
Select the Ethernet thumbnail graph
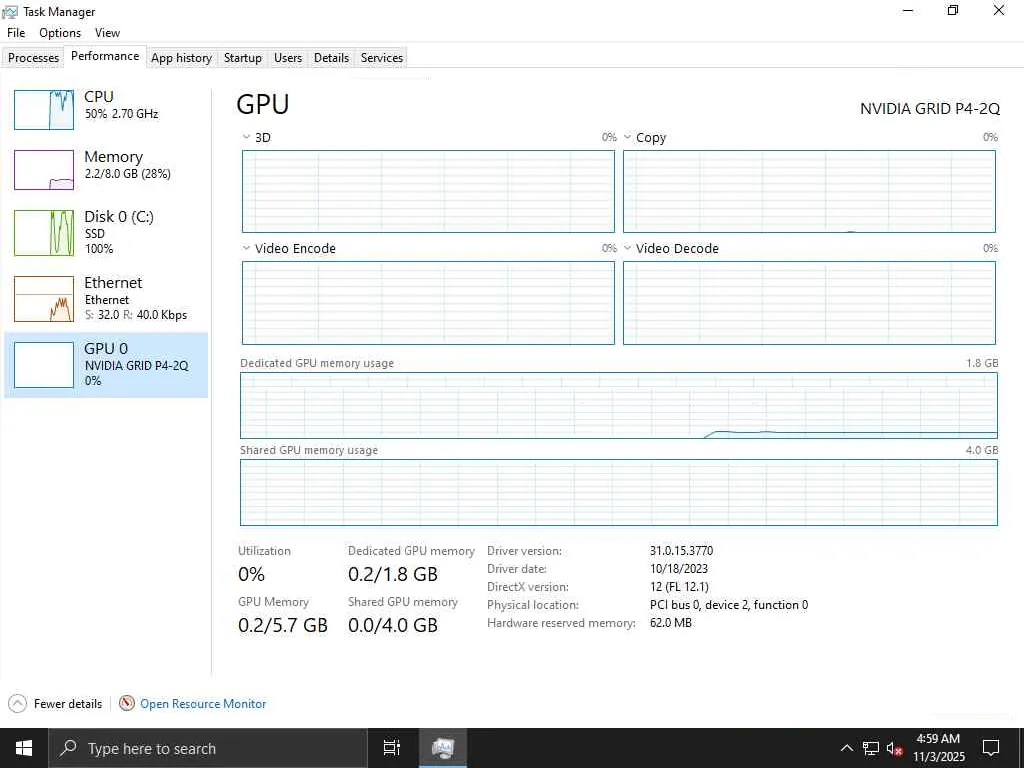(x=44, y=299)
